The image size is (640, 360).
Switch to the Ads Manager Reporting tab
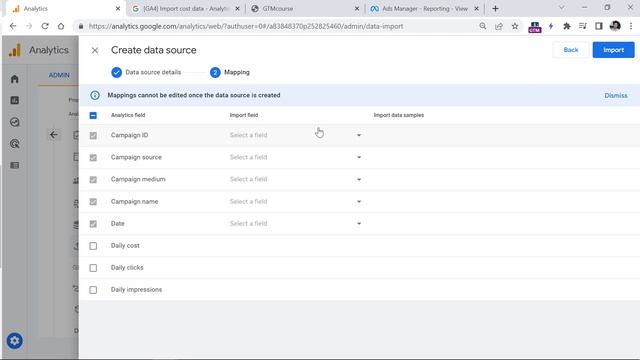pyautogui.click(x=424, y=9)
